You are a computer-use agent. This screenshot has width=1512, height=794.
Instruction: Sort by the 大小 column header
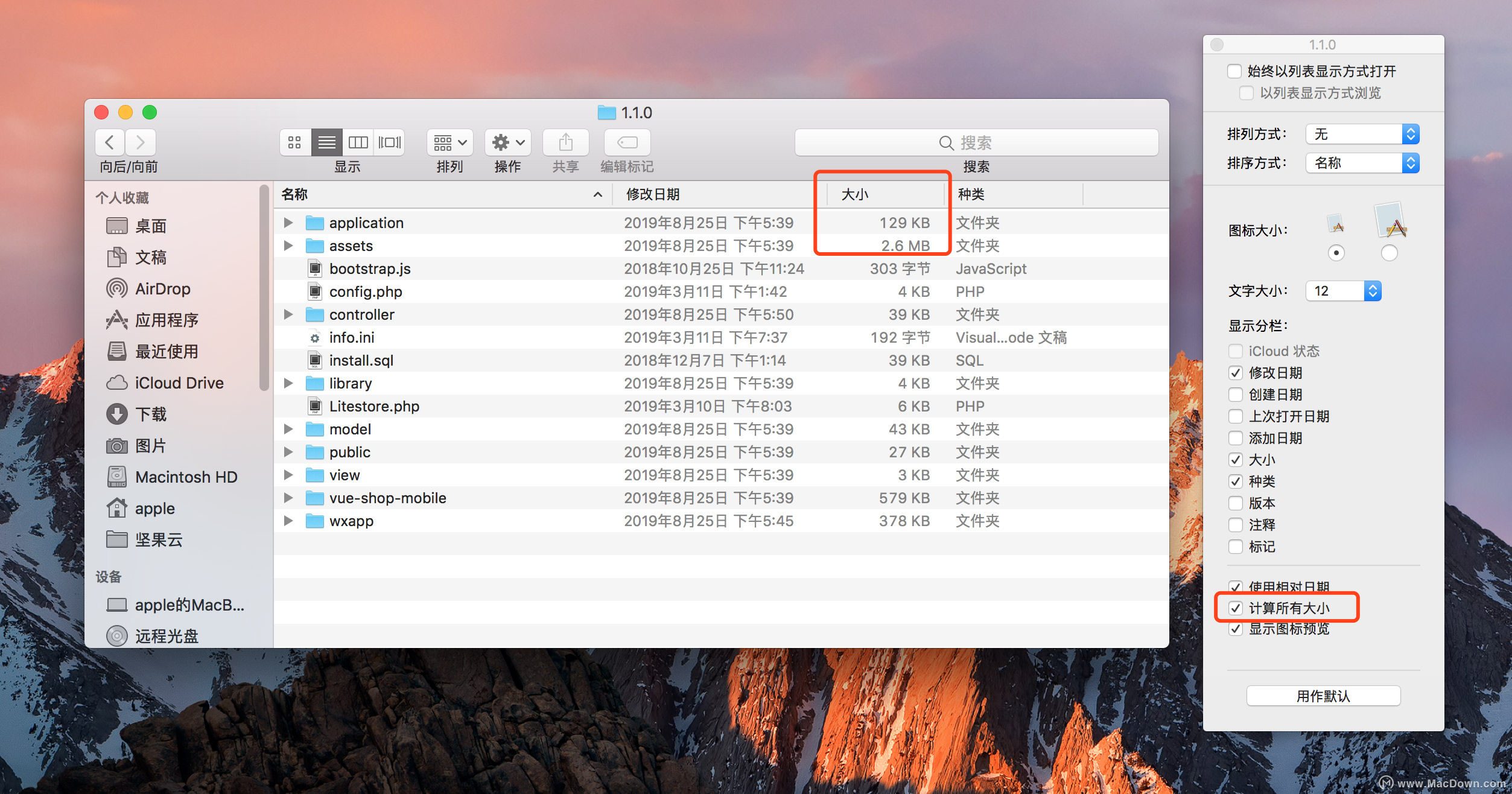[x=885, y=195]
